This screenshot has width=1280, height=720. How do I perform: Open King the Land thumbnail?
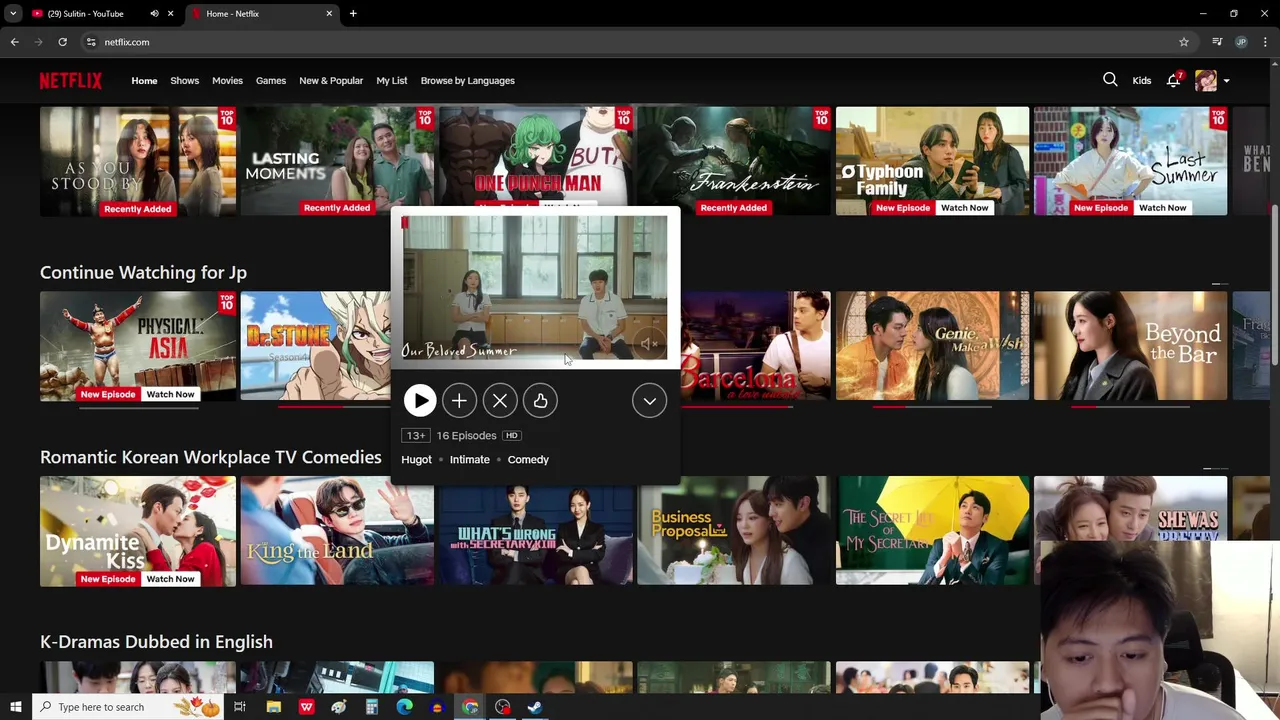click(x=337, y=532)
